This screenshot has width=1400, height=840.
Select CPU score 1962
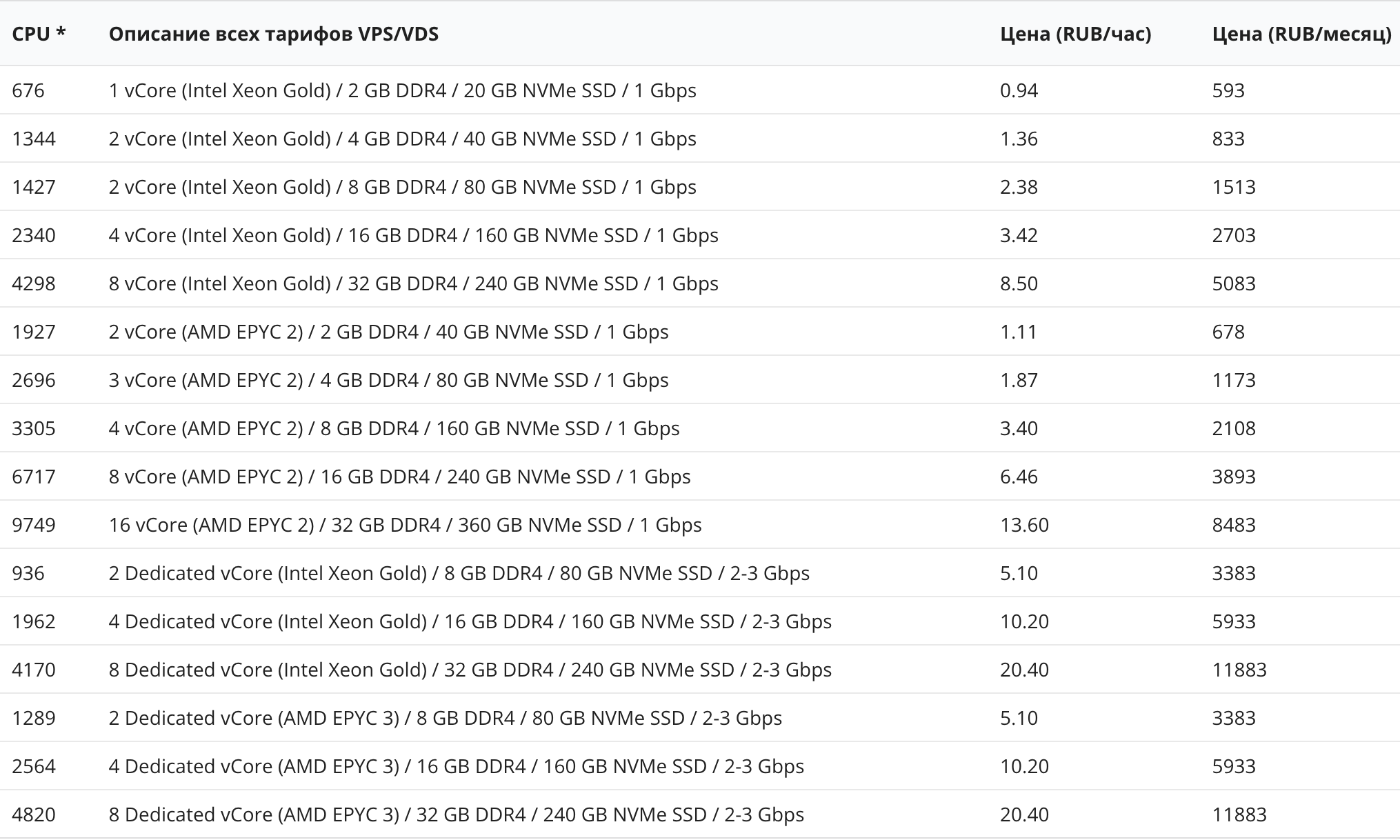coord(34,621)
